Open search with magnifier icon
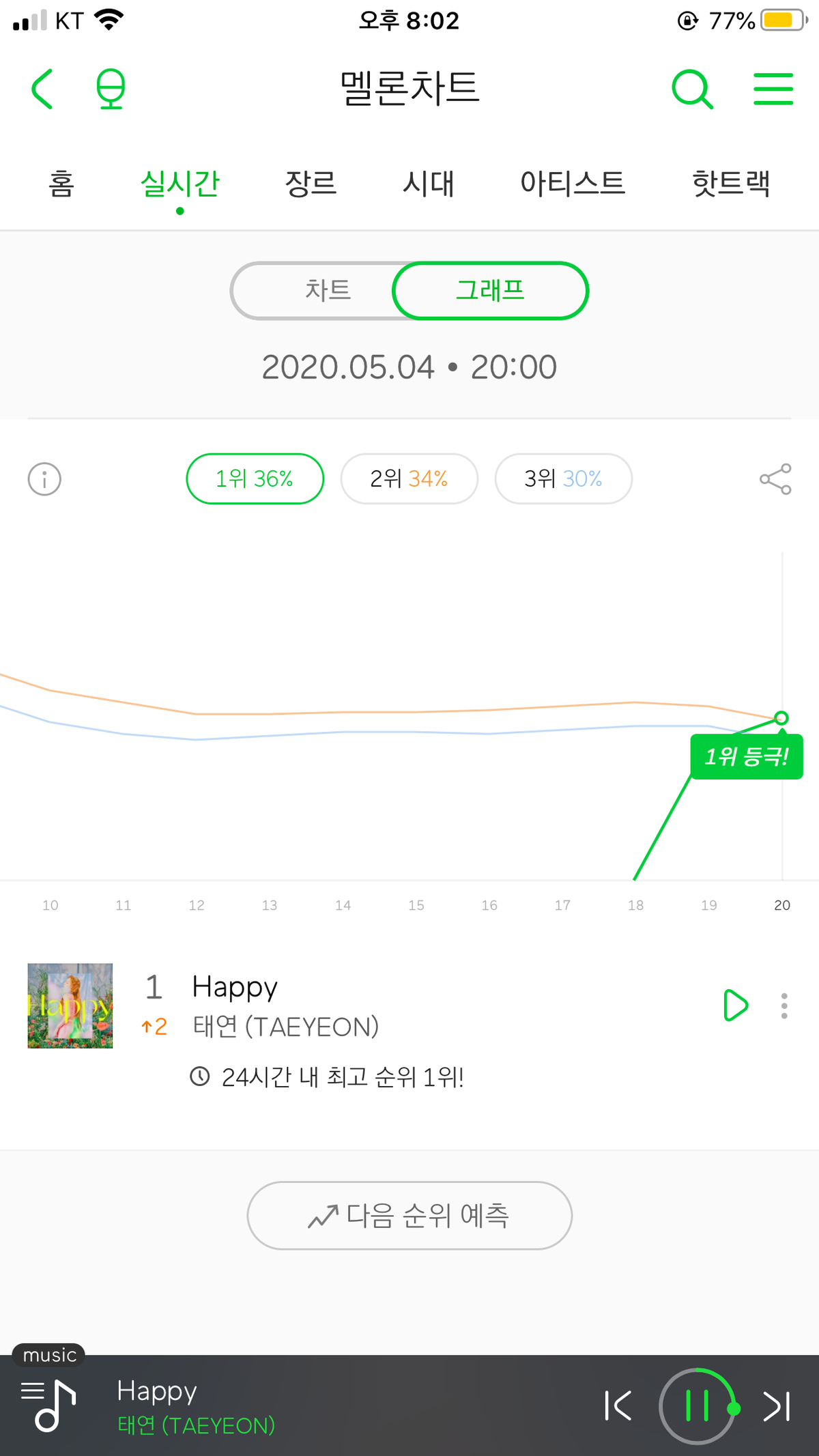The height and width of the screenshot is (1456, 819). 692,89
